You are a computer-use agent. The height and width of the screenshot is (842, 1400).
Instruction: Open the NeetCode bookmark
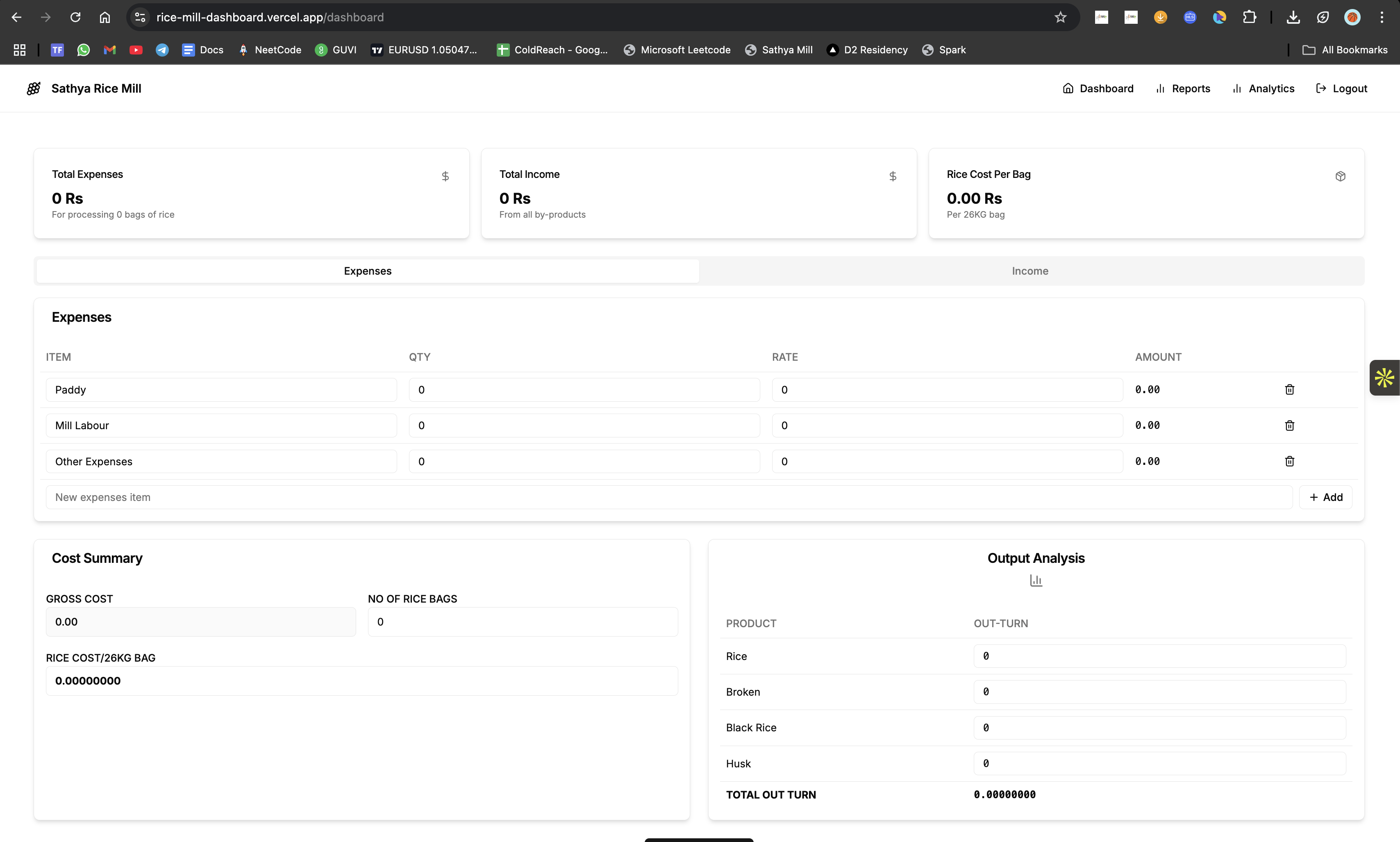(x=269, y=50)
